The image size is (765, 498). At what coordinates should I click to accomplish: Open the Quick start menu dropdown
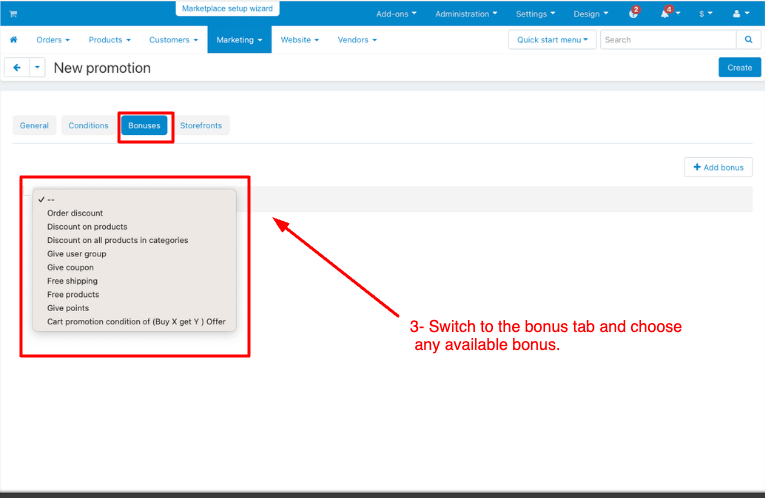click(552, 40)
